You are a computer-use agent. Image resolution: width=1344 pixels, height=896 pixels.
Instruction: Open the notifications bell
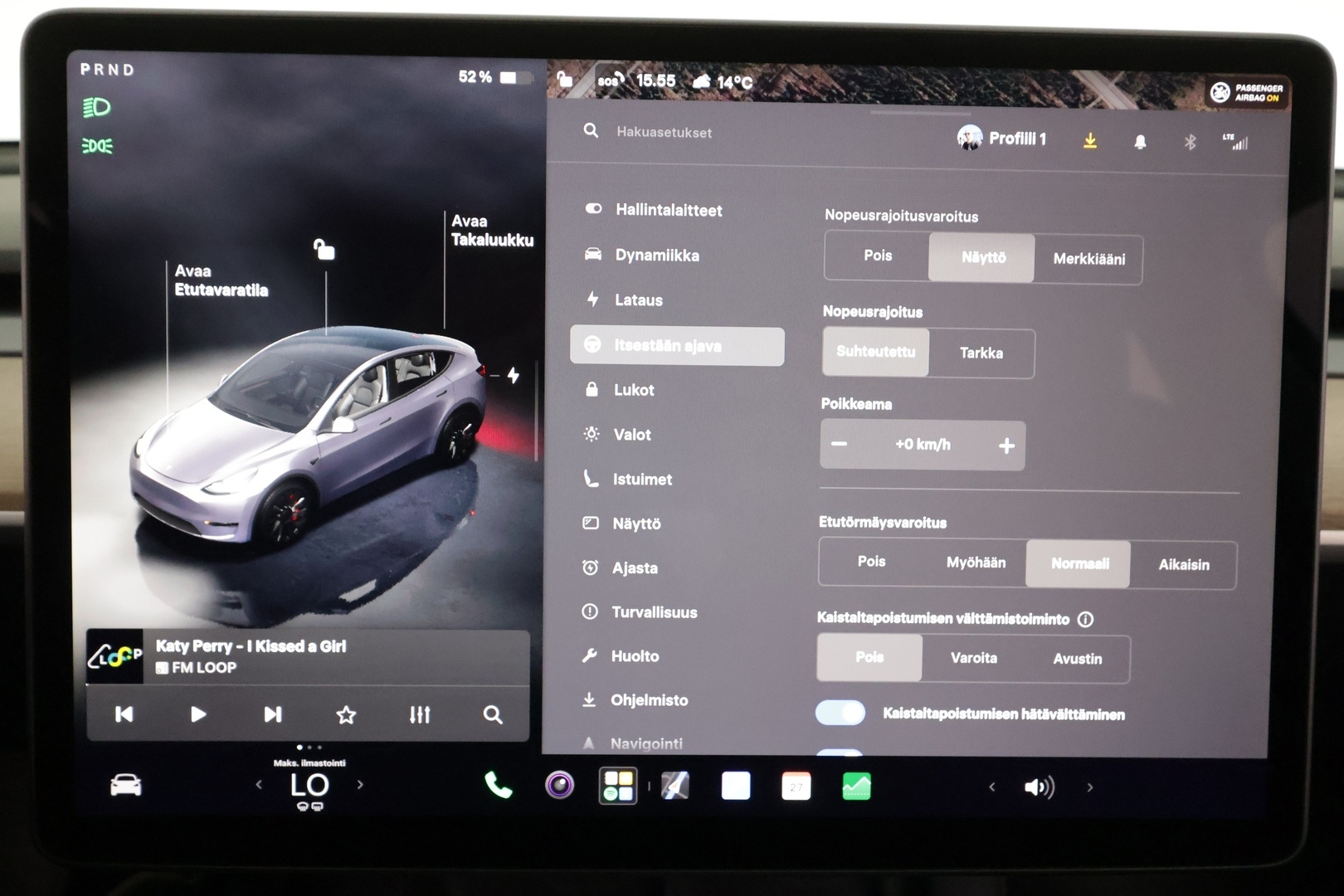pyautogui.click(x=1140, y=142)
